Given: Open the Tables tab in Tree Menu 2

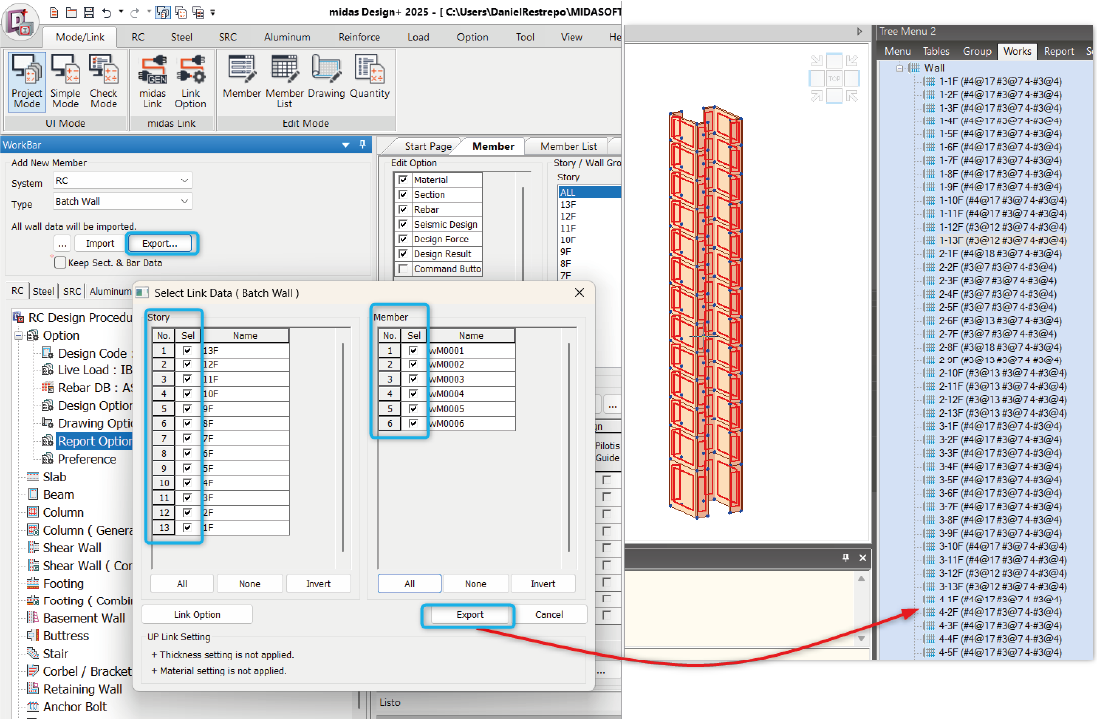Looking at the screenshot, I should click(936, 51).
